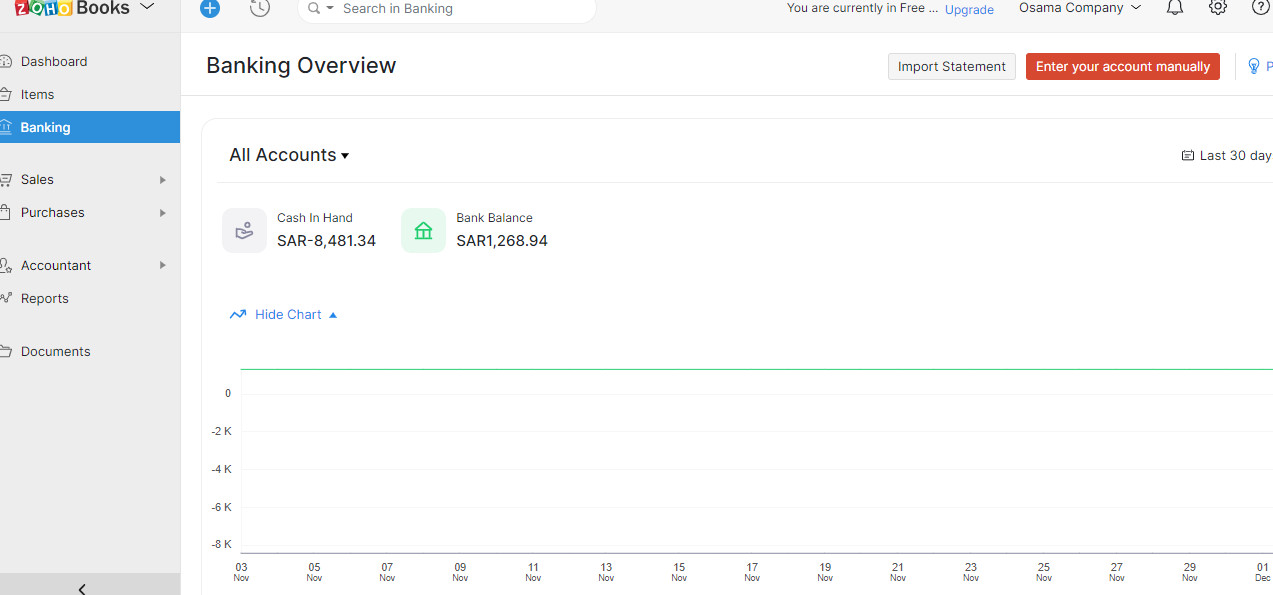The image size is (1273, 595).
Task: Open the Osama Company organization dropdown
Action: 1079,8
